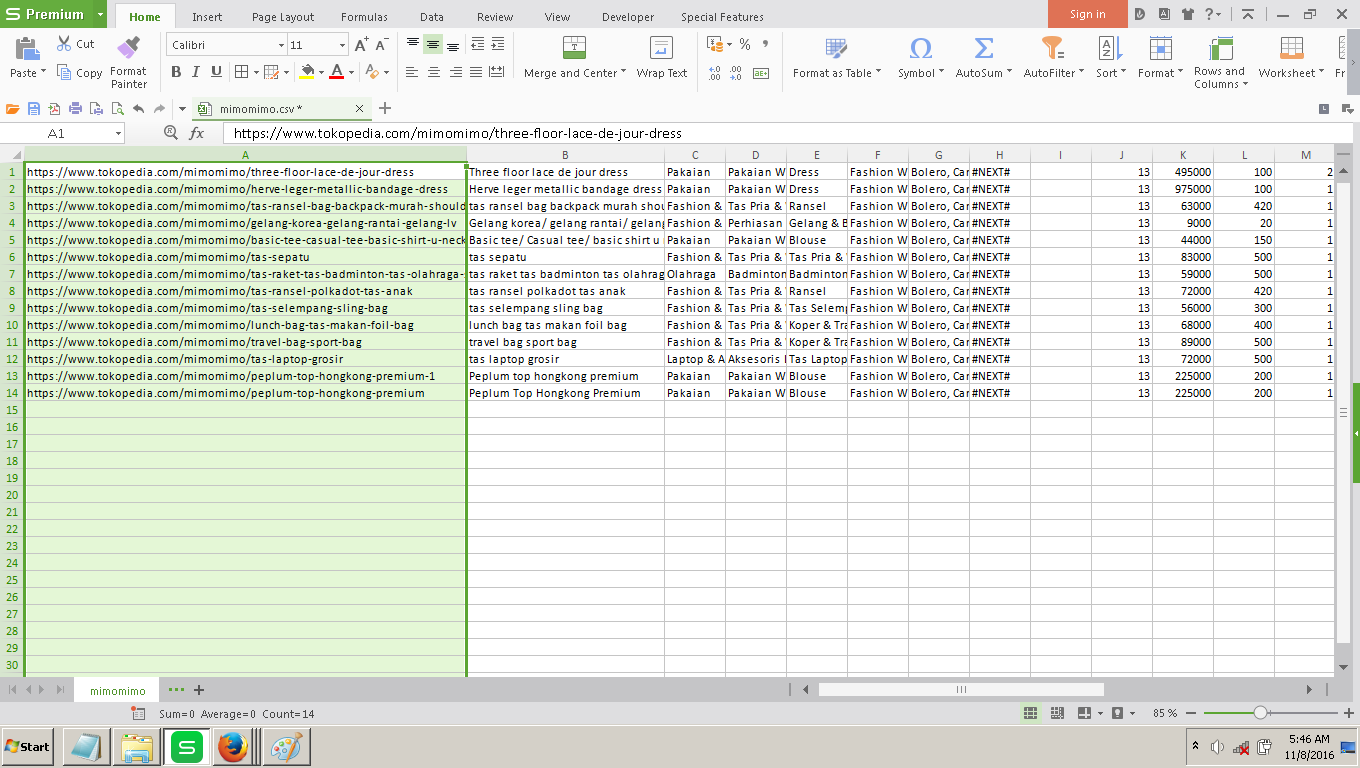Viewport: 1360px width, 768px height.
Task: Click the red font color A
Action: point(337,72)
